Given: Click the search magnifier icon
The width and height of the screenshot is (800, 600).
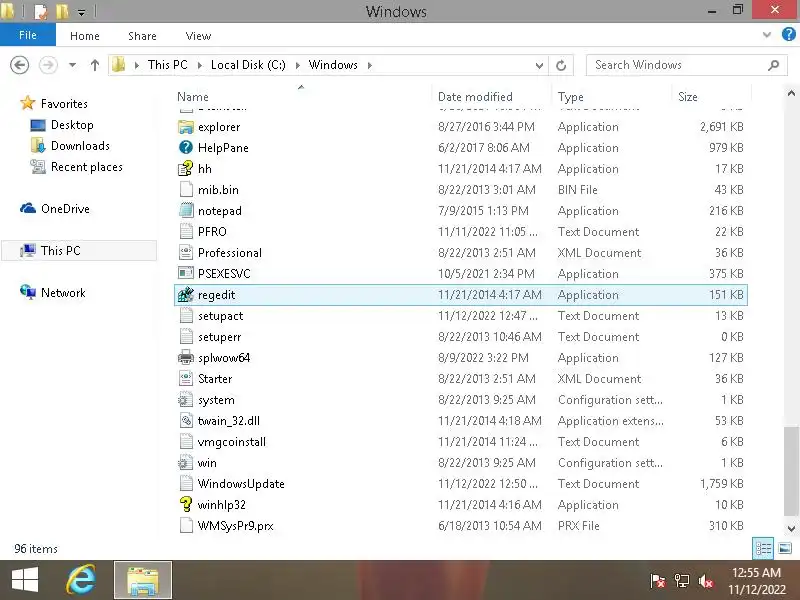Looking at the screenshot, I should (x=773, y=65).
